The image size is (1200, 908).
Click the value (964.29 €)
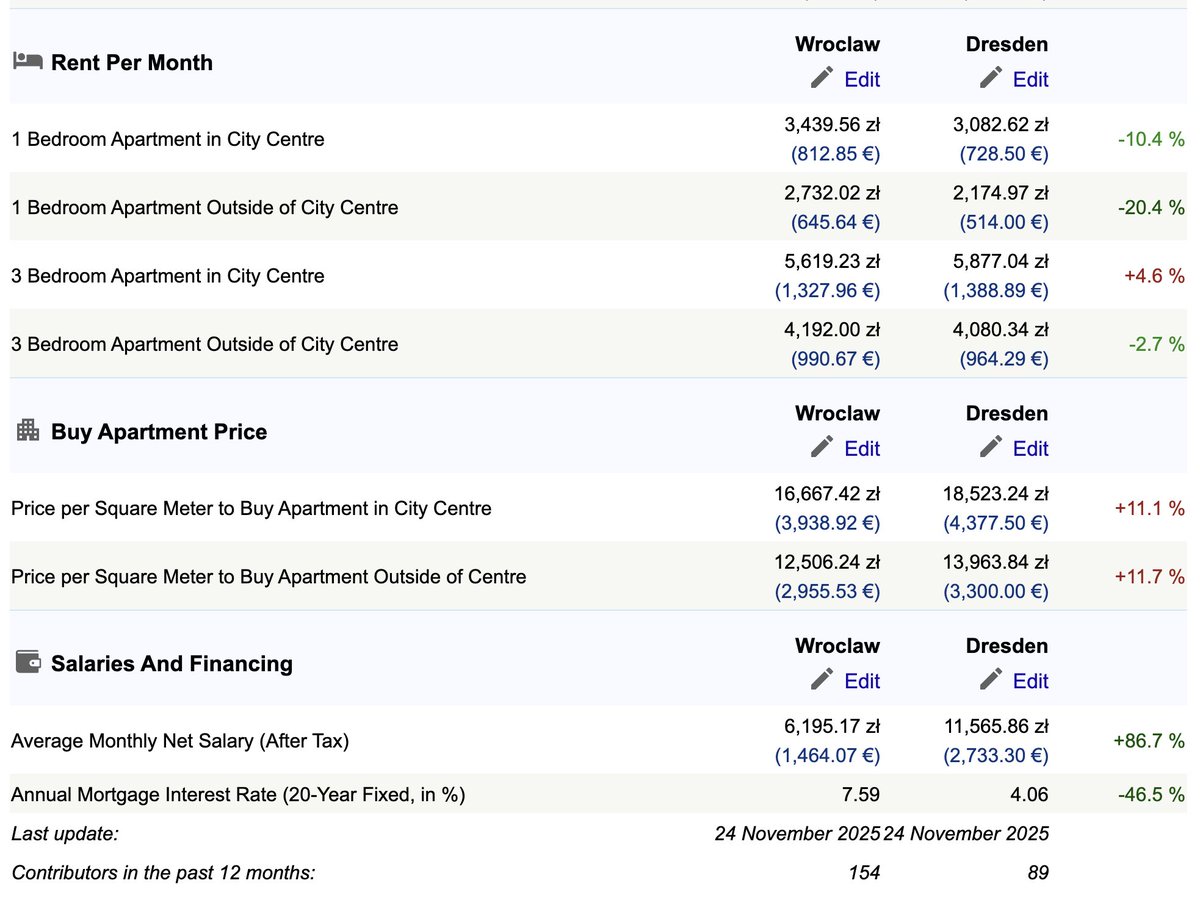(1005, 359)
